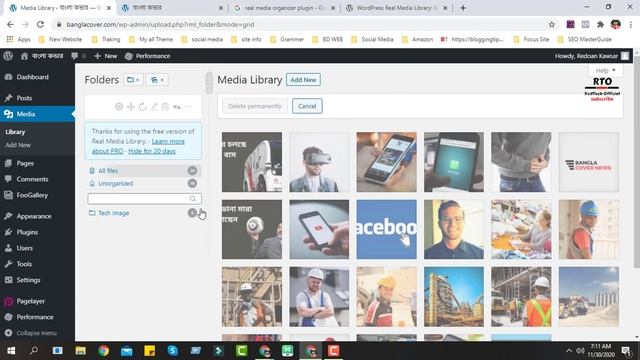Click the Hide for 20 days link
This screenshot has height=360, width=640.
pos(152,151)
